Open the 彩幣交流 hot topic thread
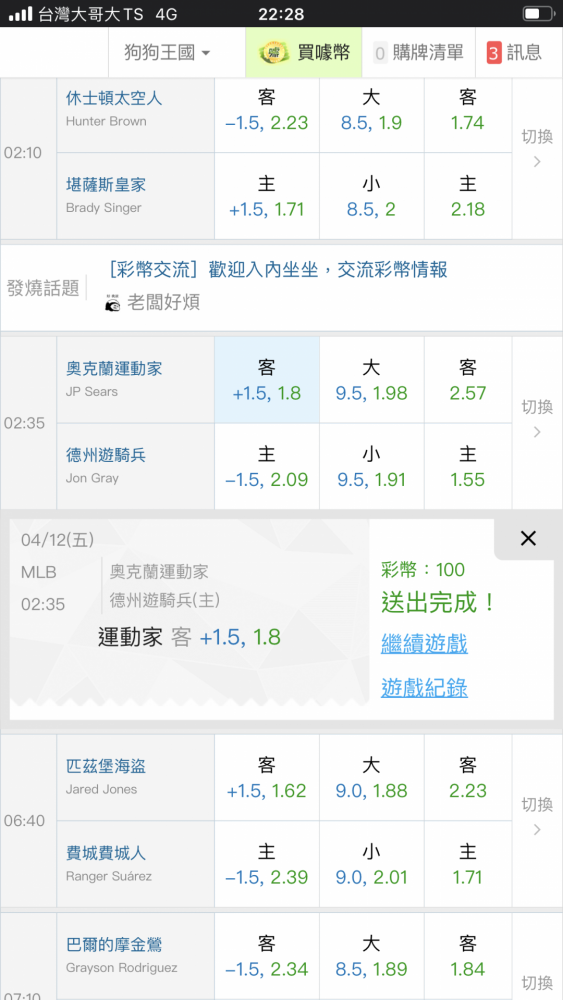 tap(278, 270)
